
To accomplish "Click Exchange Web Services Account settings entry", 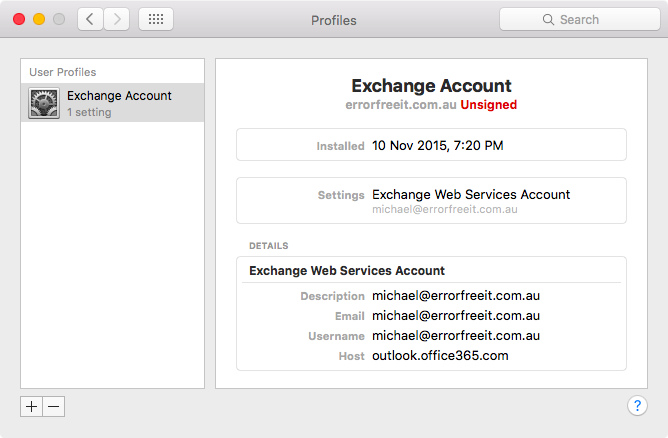I will tap(471, 195).
